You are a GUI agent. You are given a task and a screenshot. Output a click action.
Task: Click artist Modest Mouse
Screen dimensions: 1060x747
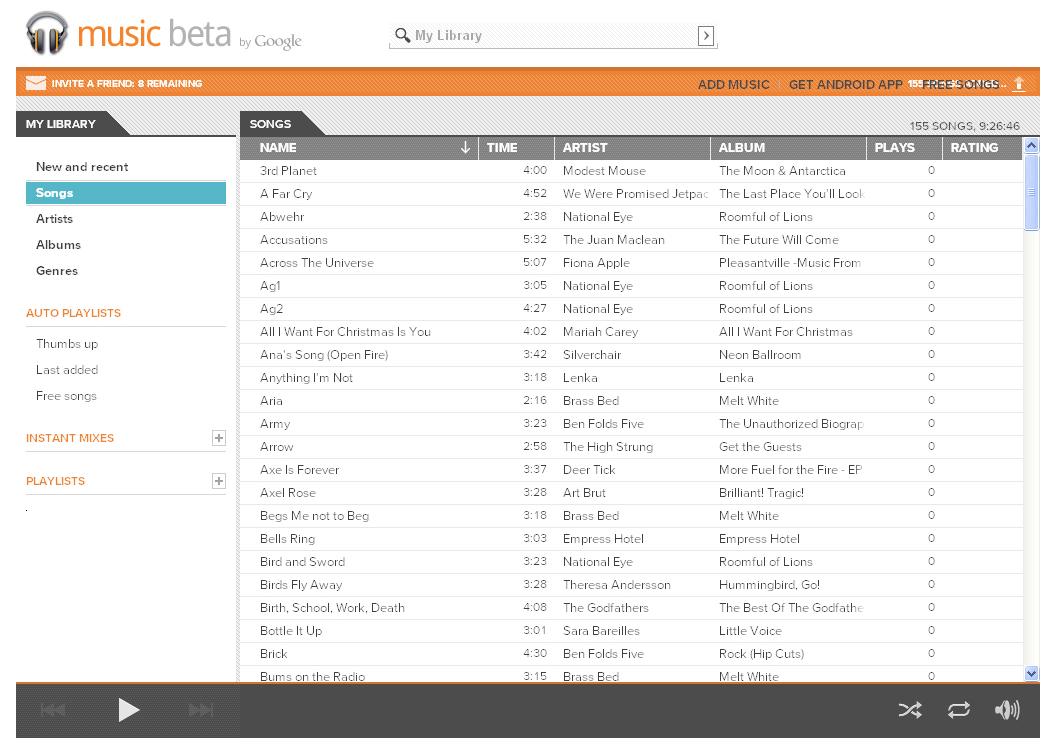point(604,171)
